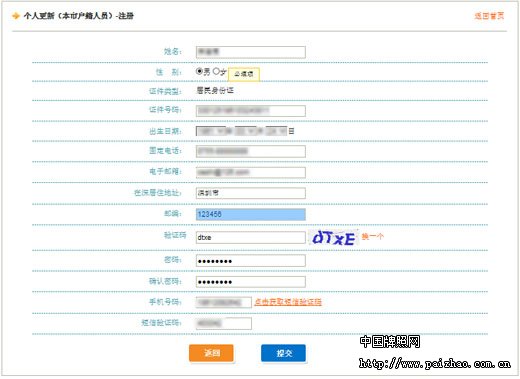The height and width of the screenshot is (379, 520).
Task: Click the 证件号码 ID number field
Action: (251, 111)
